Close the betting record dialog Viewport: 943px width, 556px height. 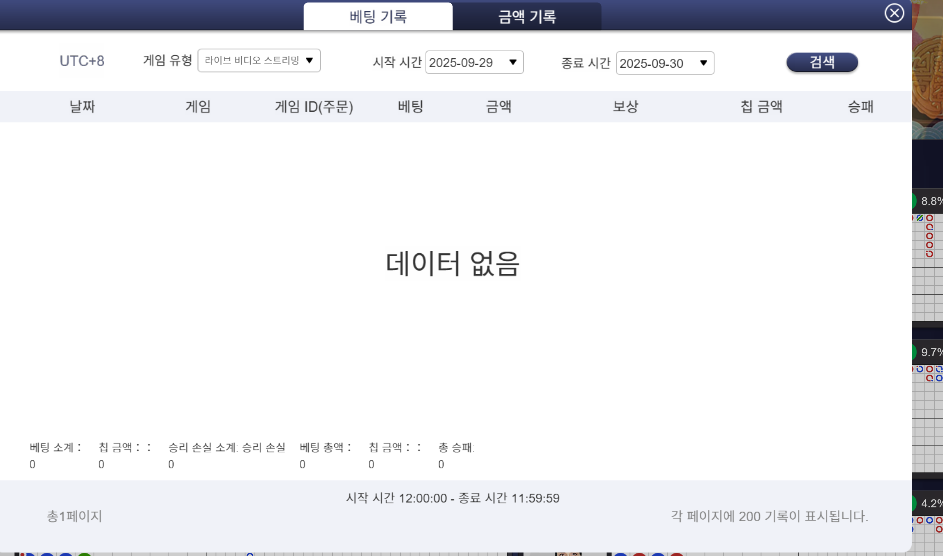894,13
